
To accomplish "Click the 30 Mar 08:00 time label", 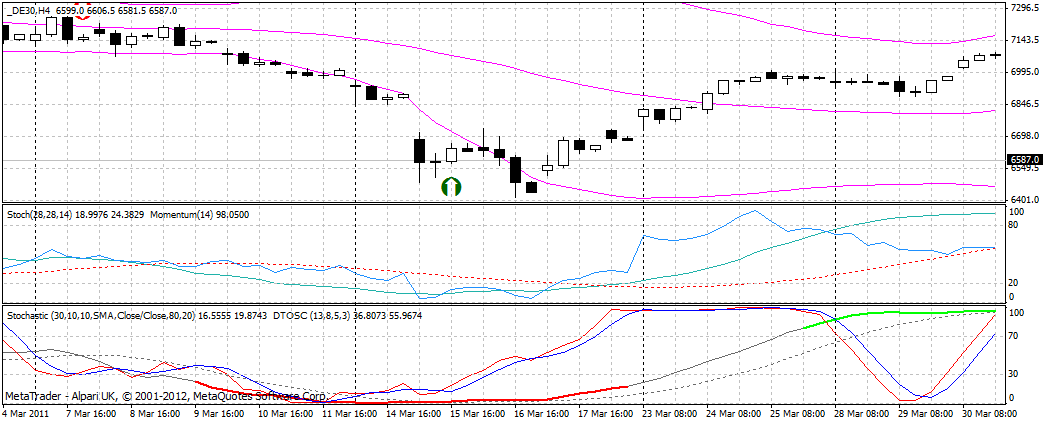I will point(990,413).
